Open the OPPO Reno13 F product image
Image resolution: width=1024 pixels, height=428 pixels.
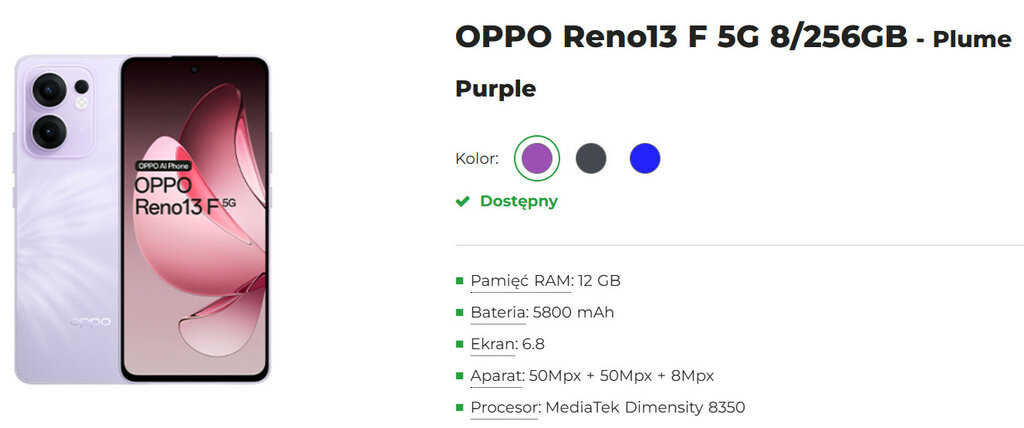[142, 219]
